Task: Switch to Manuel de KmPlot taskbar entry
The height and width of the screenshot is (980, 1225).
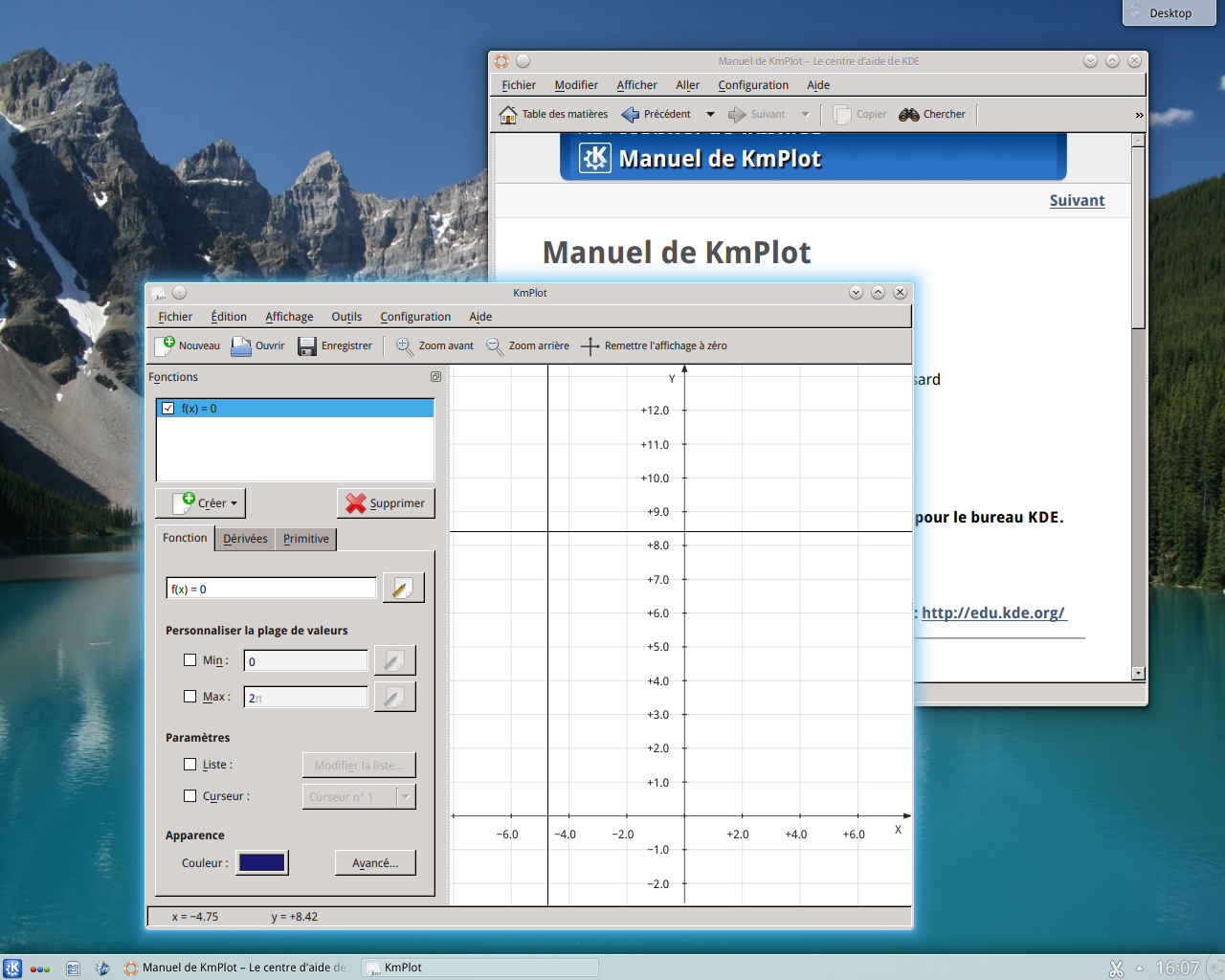Action: click(x=237, y=968)
